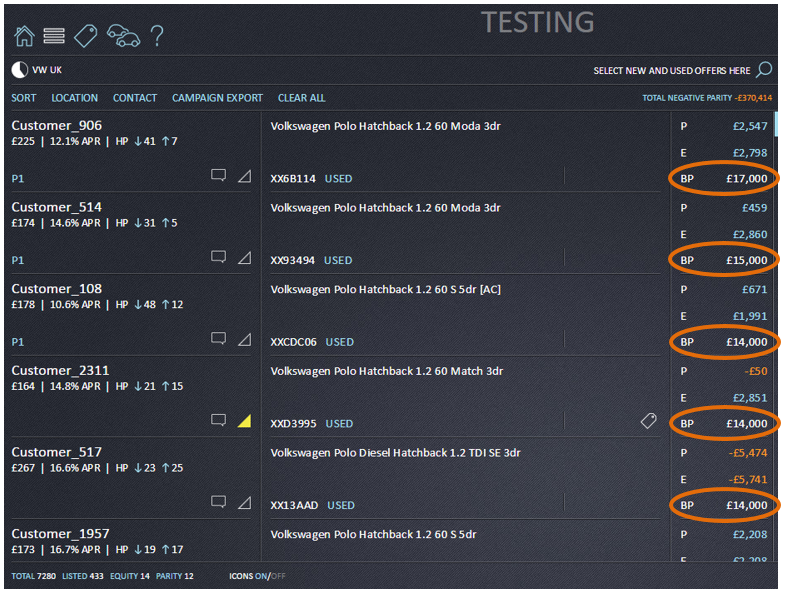Screen dimensions: 785x596
Task: Click the TOTAL 7280 footer filter
Action: [34, 576]
